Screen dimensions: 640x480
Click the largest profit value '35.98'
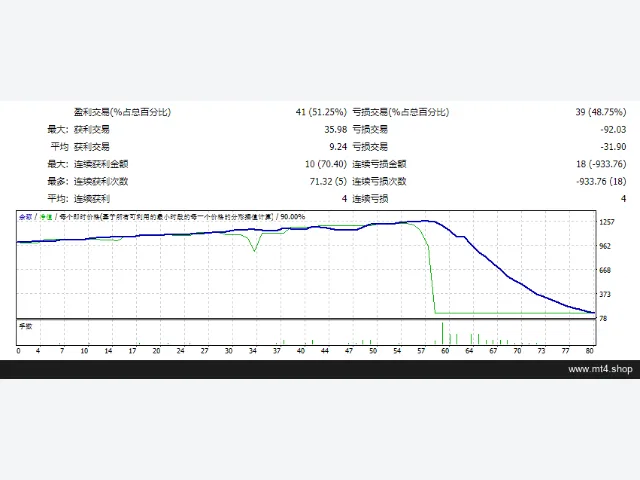pos(336,129)
